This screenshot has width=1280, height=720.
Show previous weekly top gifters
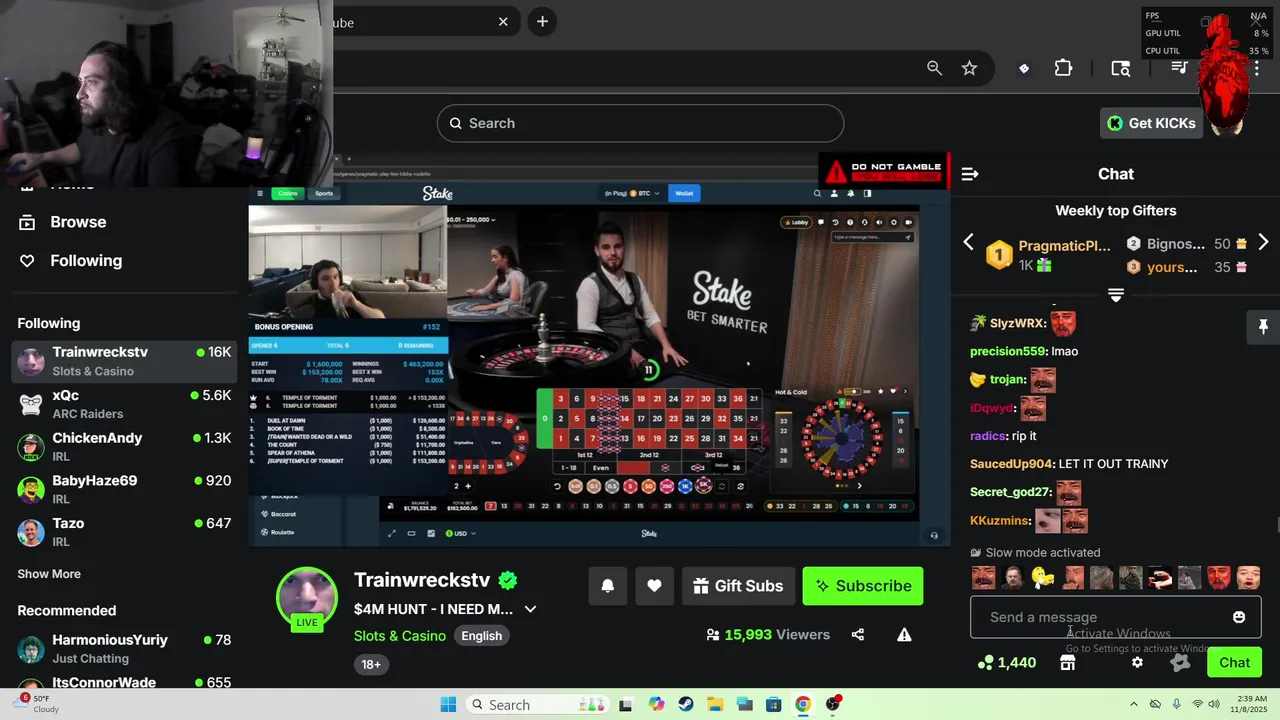click(x=968, y=243)
